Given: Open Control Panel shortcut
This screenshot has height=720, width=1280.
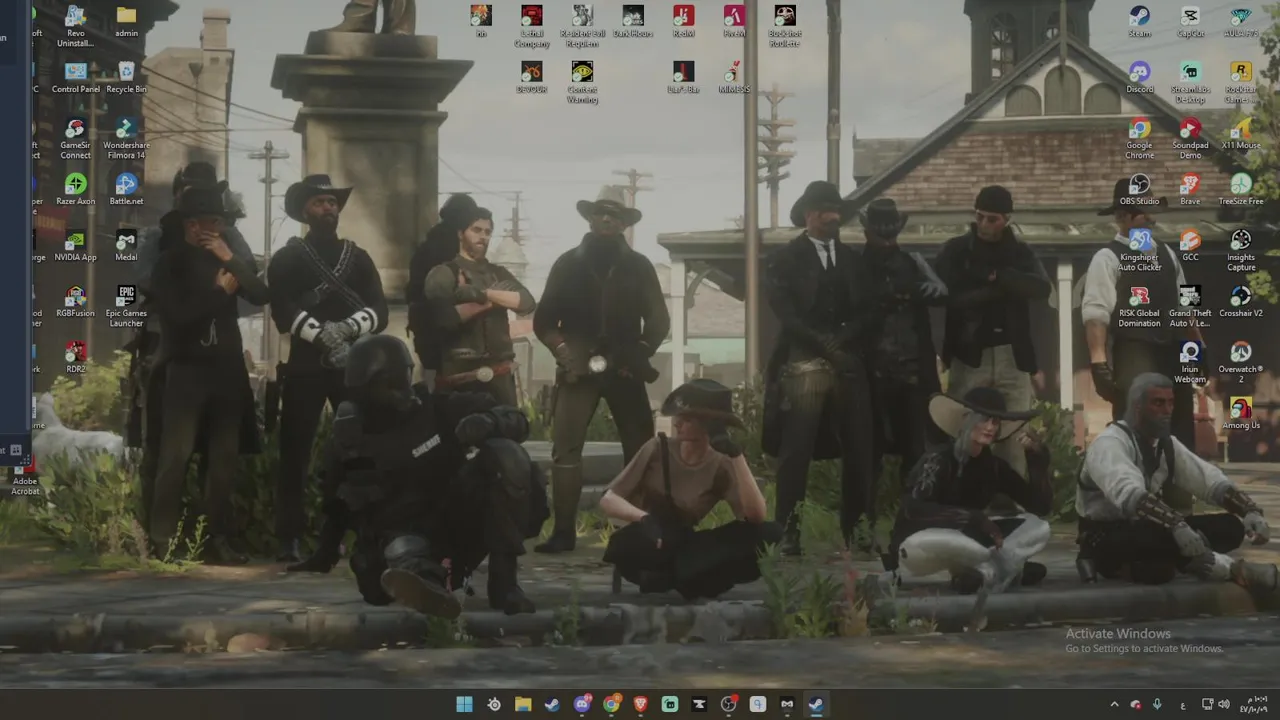Looking at the screenshot, I should tap(75, 78).
